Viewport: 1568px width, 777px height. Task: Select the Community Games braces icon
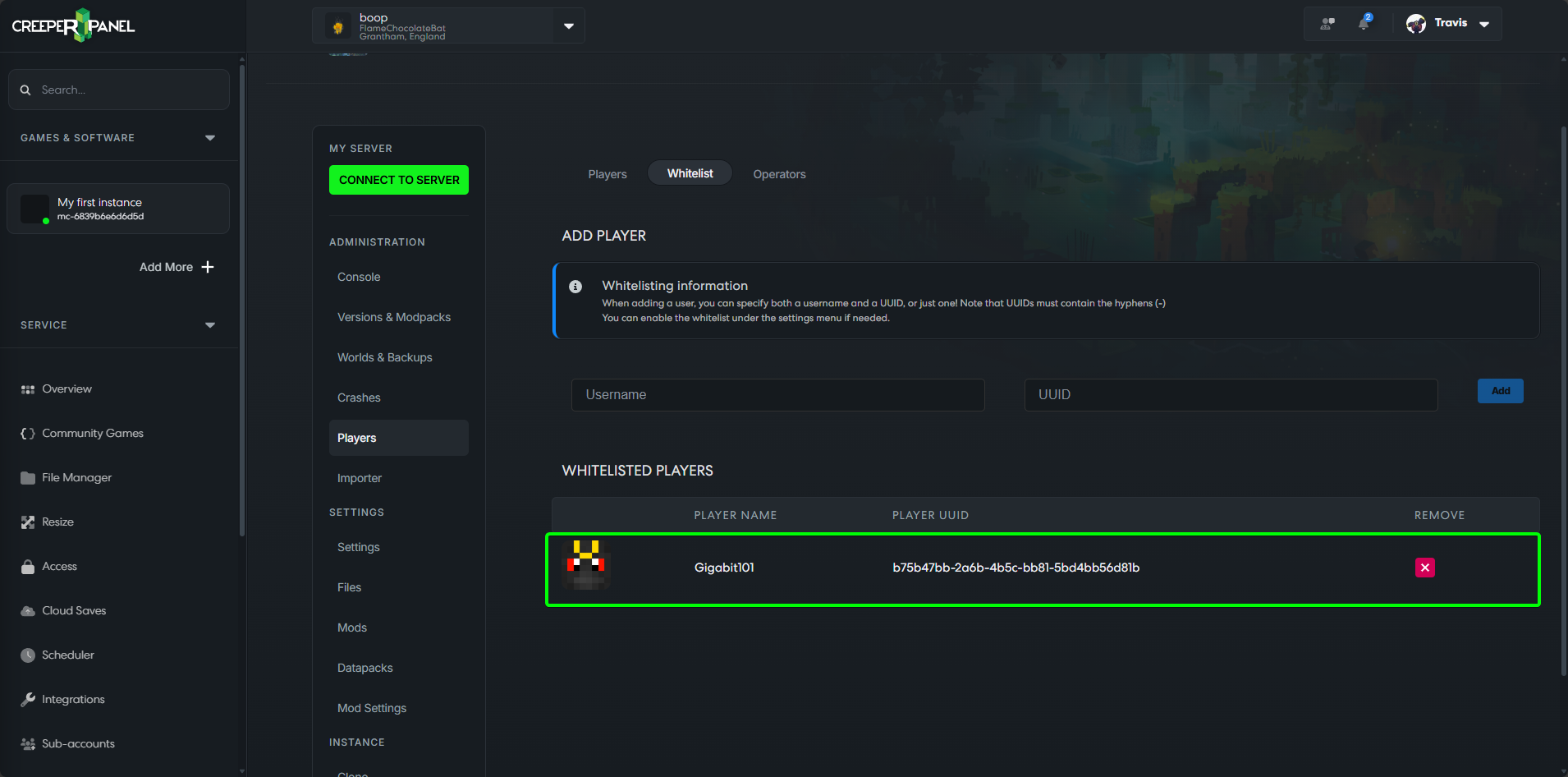[27, 433]
